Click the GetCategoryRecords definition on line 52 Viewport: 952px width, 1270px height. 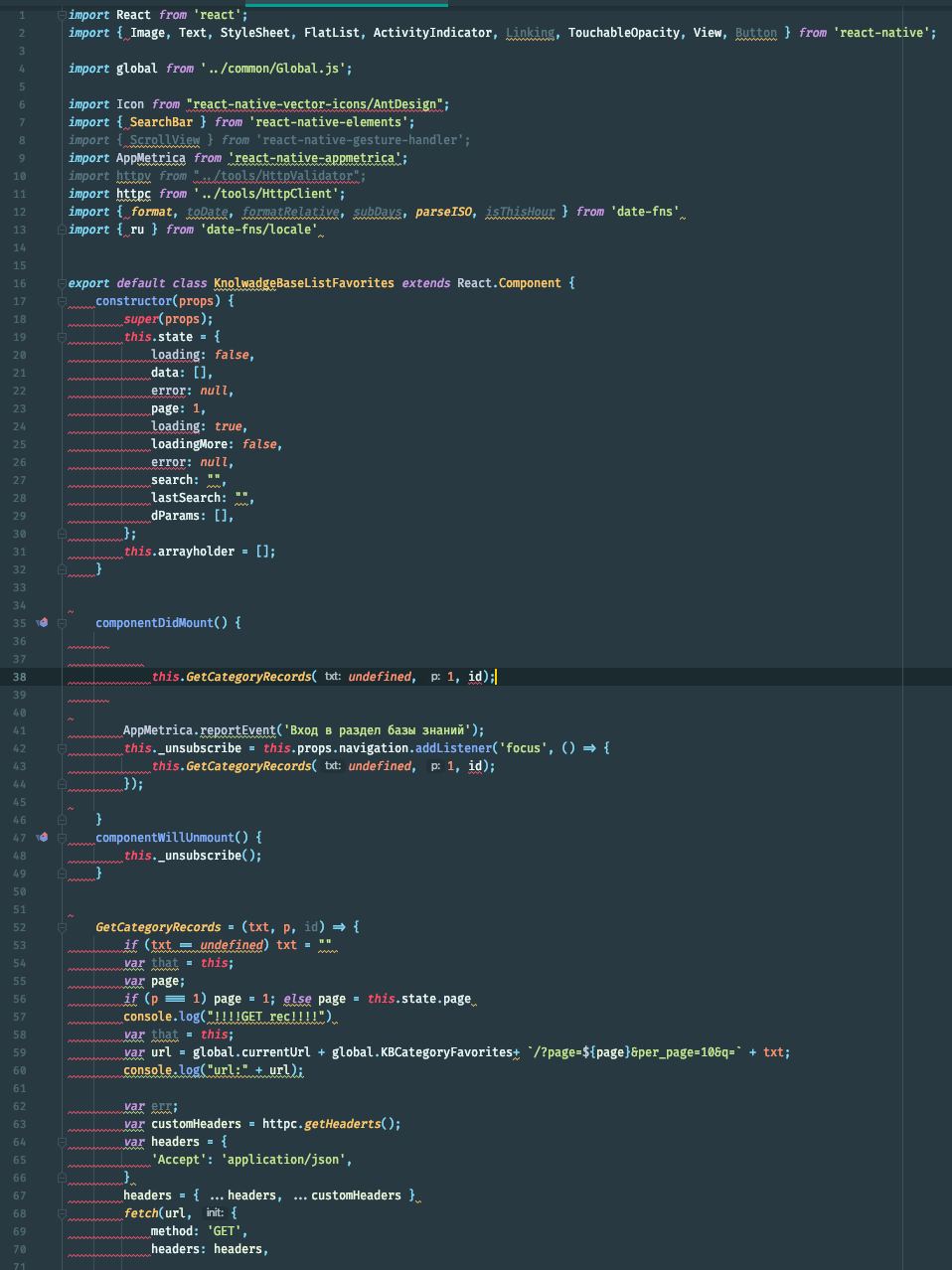click(x=158, y=927)
